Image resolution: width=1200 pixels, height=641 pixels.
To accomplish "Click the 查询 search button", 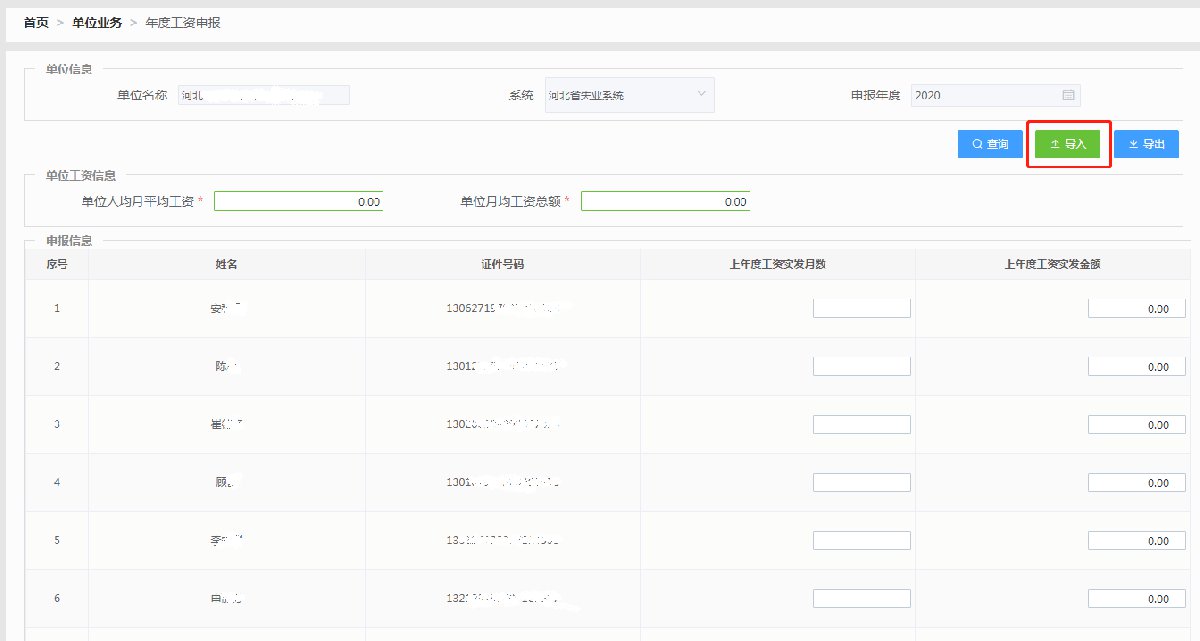I will coord(988,145).
